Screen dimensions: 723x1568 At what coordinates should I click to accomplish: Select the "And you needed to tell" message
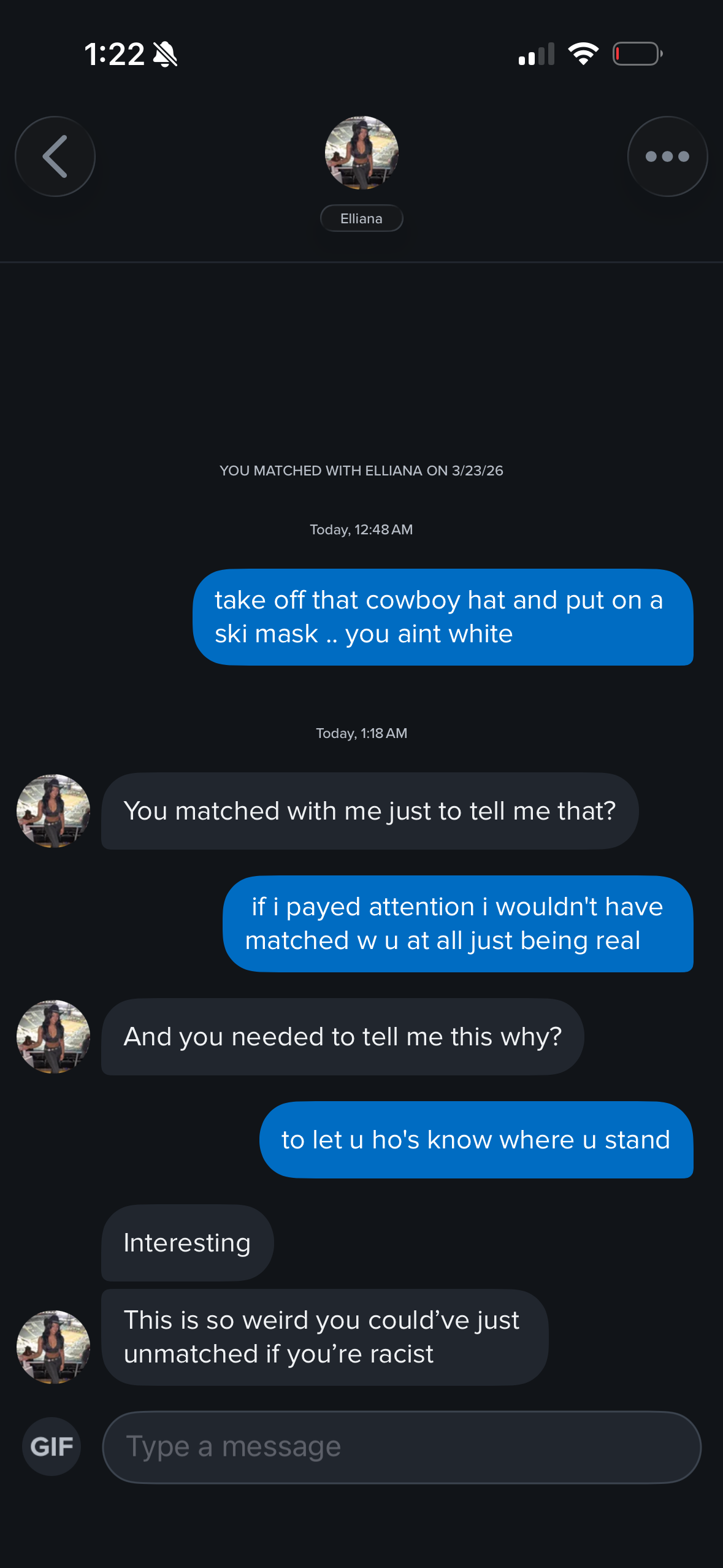pyautogui.click(x=342, y=1037)
